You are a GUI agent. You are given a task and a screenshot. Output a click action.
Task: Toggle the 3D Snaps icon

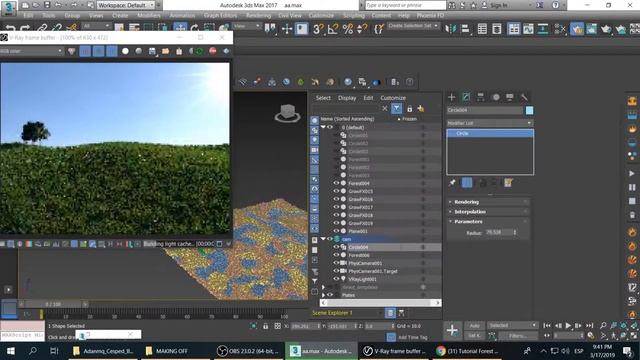pyautogui.click(x=318, y=29)
